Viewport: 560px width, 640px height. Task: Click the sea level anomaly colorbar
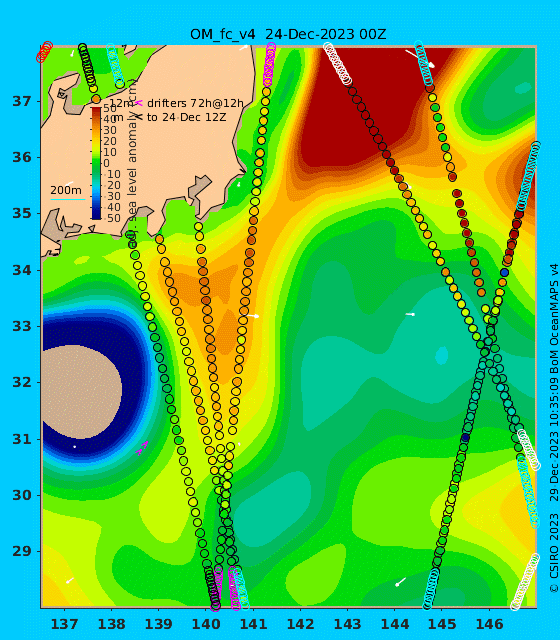(96, 163)
